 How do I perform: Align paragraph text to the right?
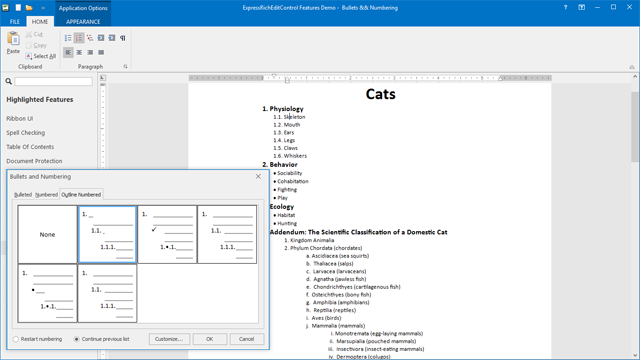(x=90, y=52)
